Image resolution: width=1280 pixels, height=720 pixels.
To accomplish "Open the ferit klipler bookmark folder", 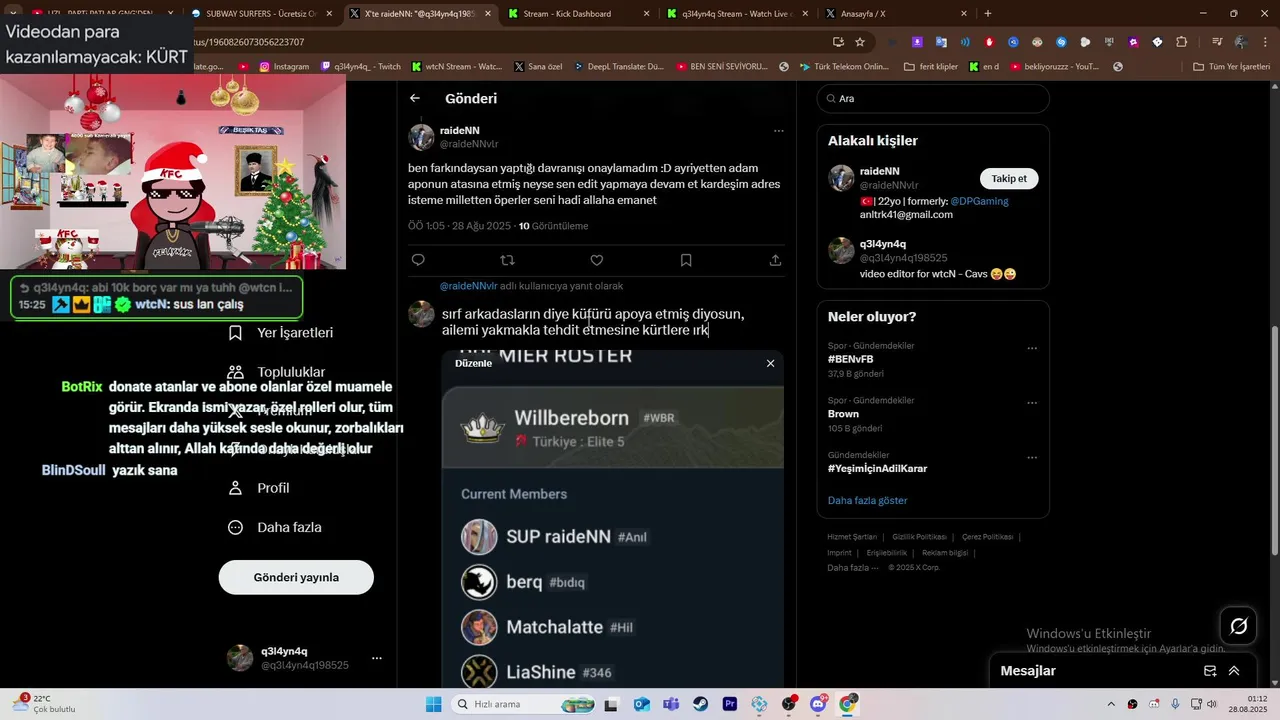I will point(931,67).
